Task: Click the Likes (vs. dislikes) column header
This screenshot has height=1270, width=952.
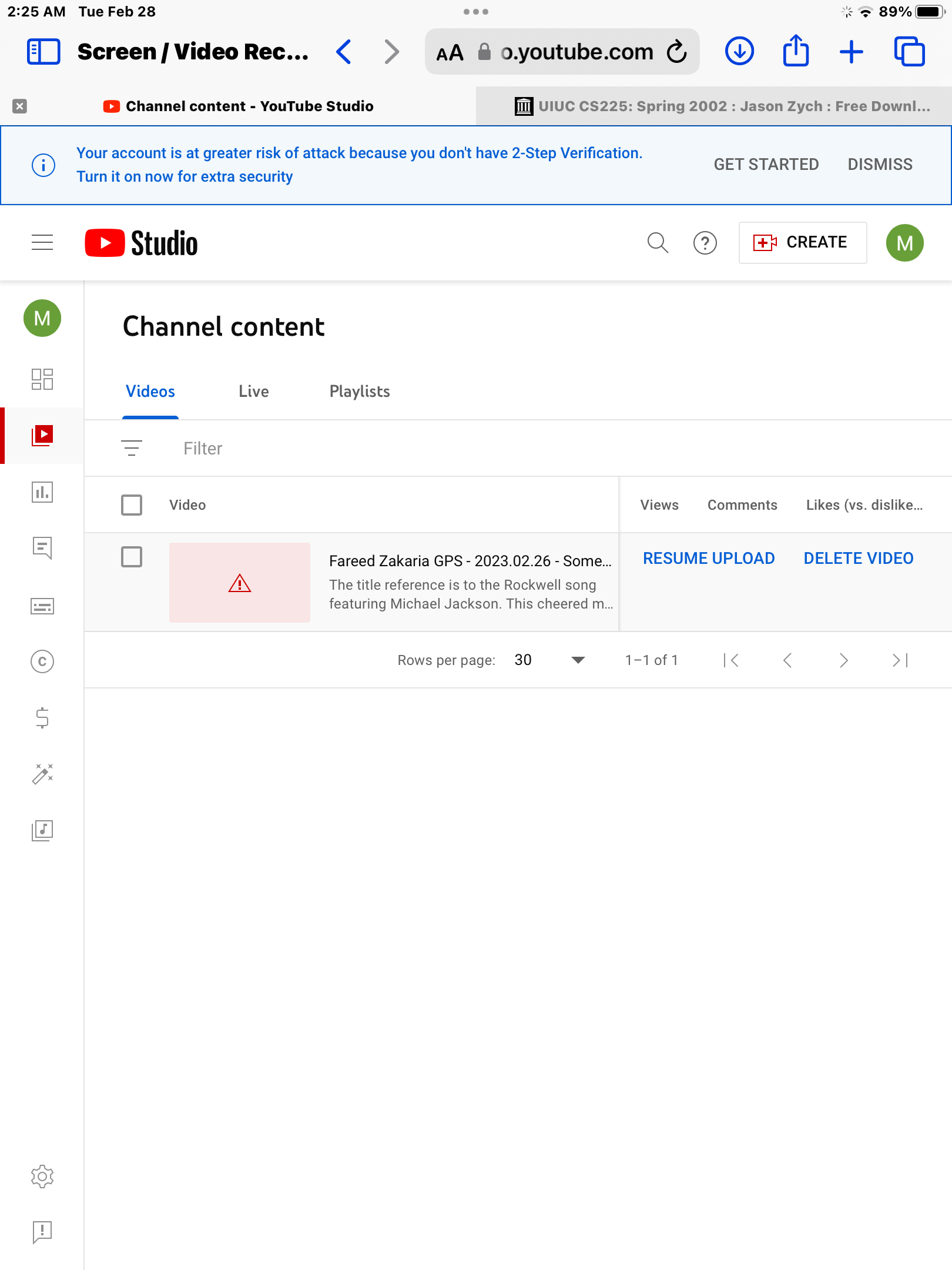Action: click(x=864, y=505)
